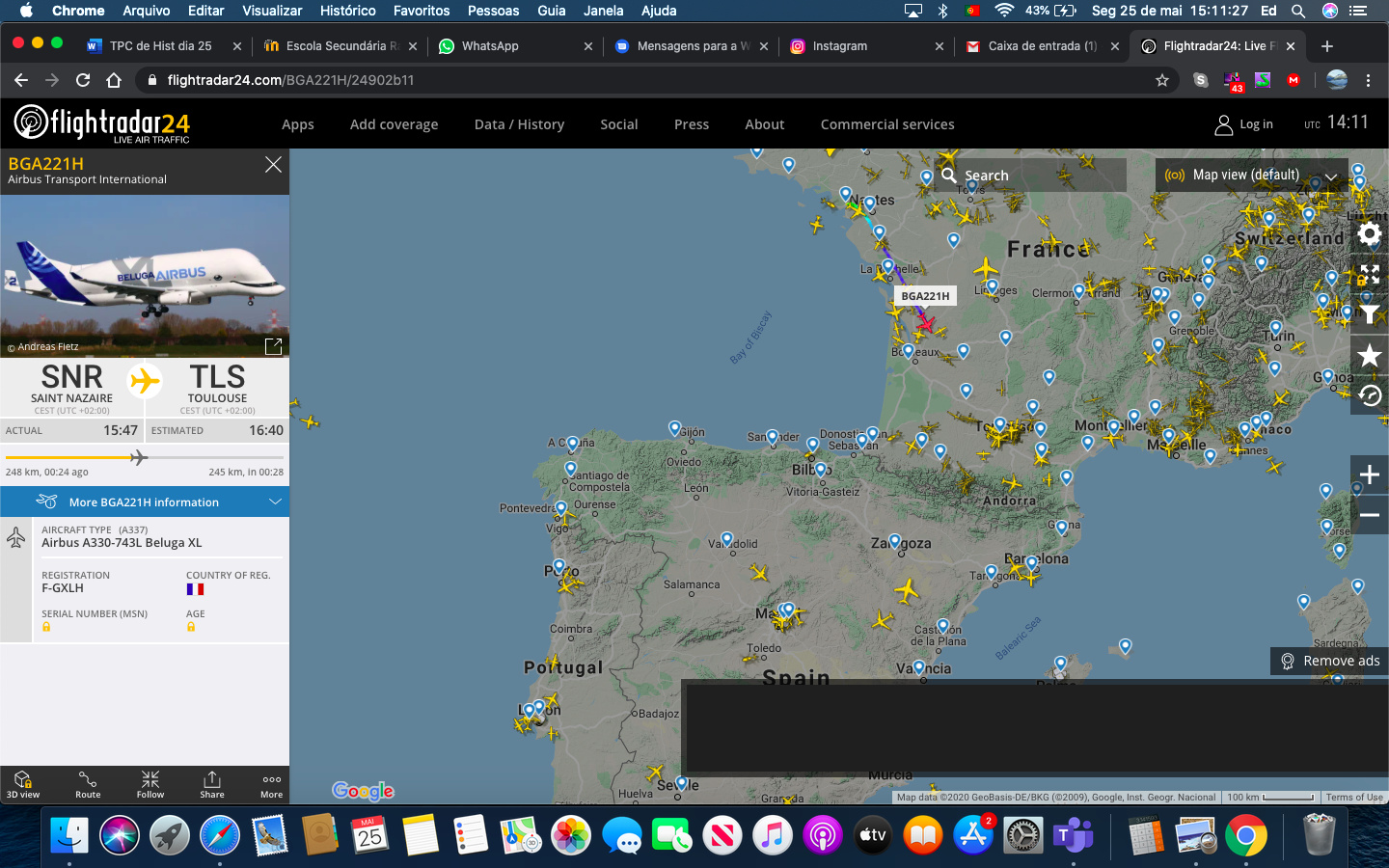The width and height of the screenshot is (1389, 868).
Task: Open bookmarks star on map toolbar
Action: tap(1369, 355)
